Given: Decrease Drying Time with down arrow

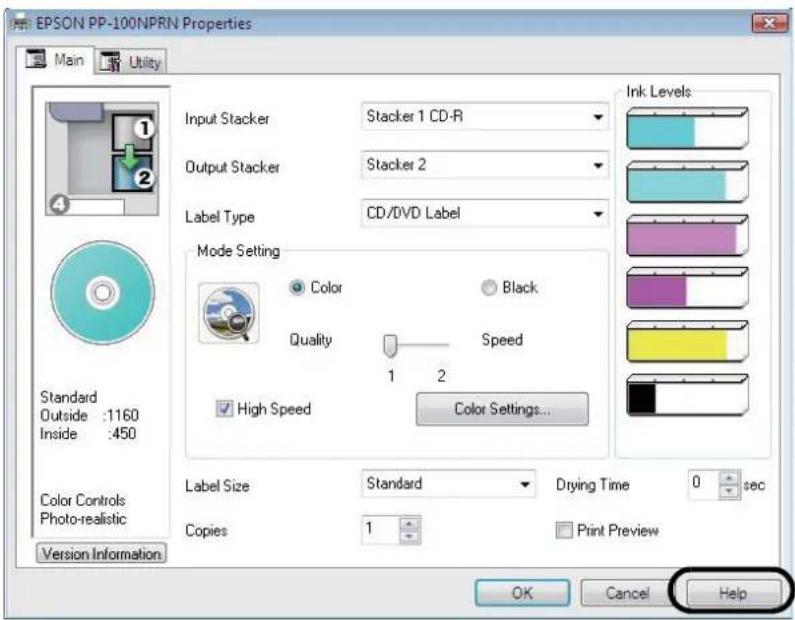Looking at the screenshot, I should coord(730,490).
